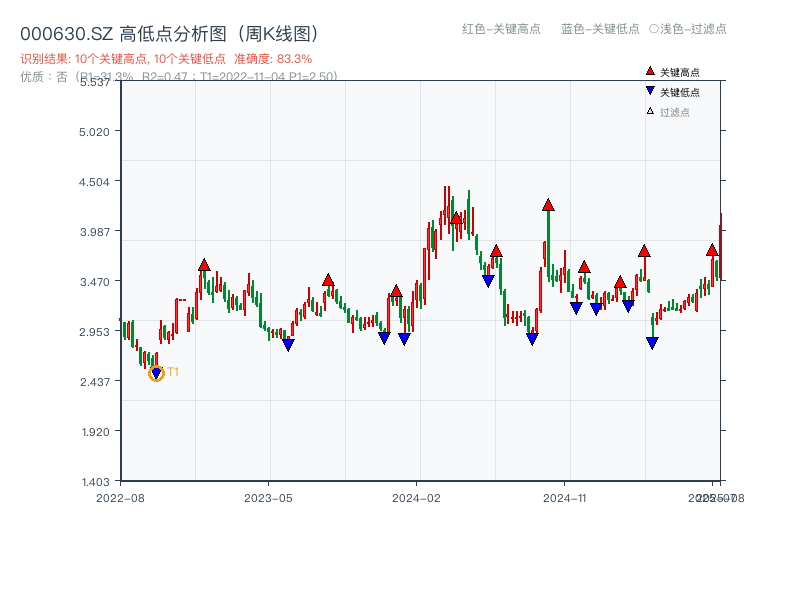800x600 pixels.
Task: Click the red 识别结果 summary line
Action: click(x=166, y=59)
